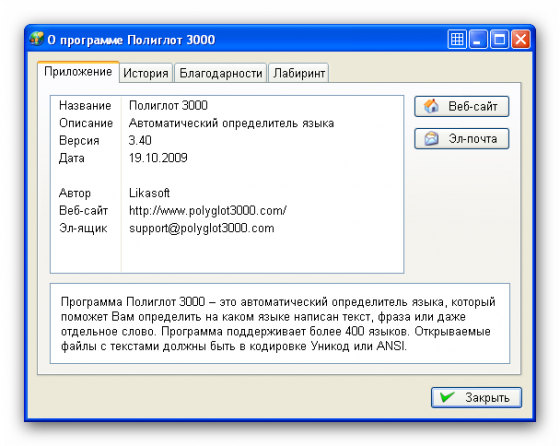Viewport: 560px width, 446px height.
Task: Click the envelope icon on Эл-почта button
Action: point(431,138)
